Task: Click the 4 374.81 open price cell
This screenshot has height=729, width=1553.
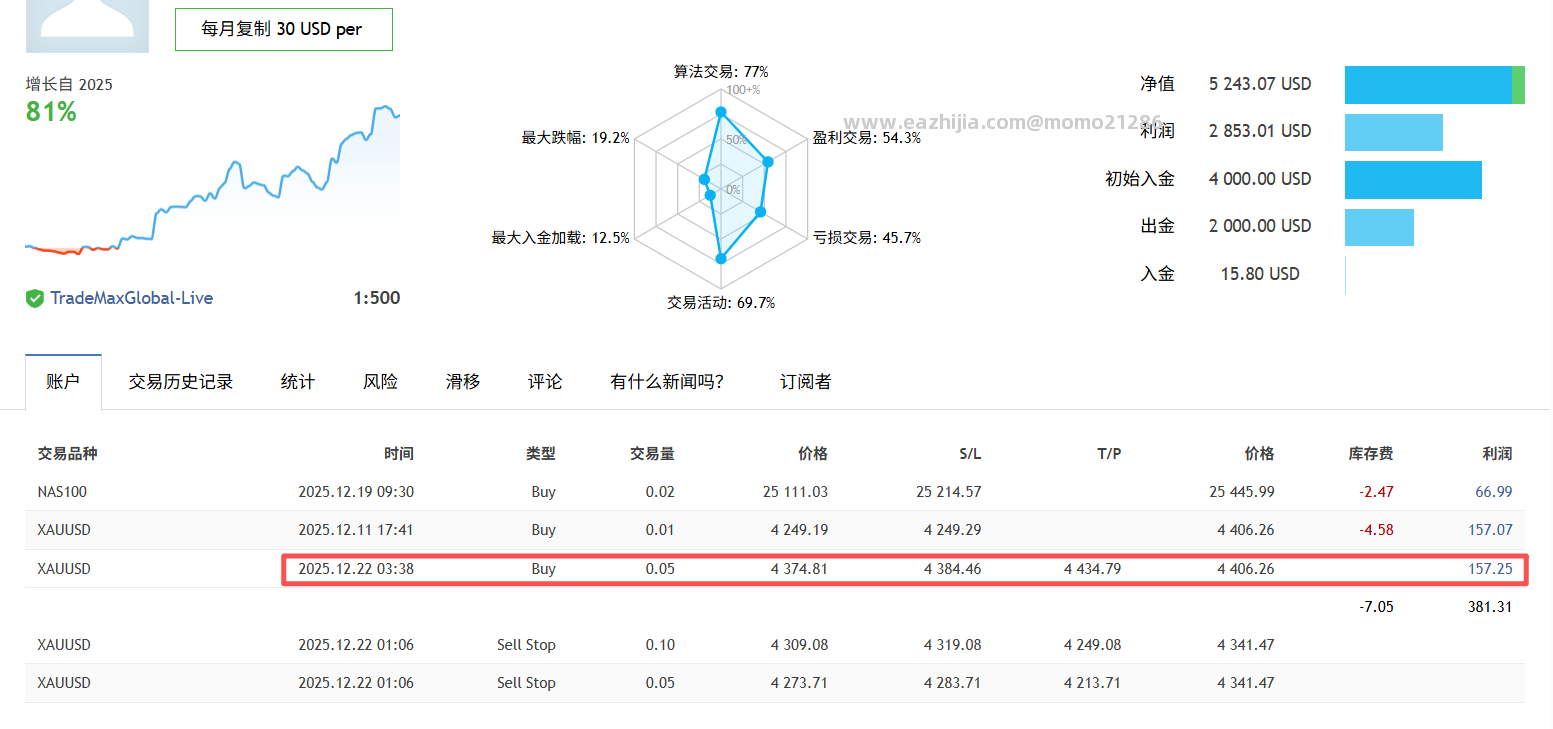Action: 799,569
